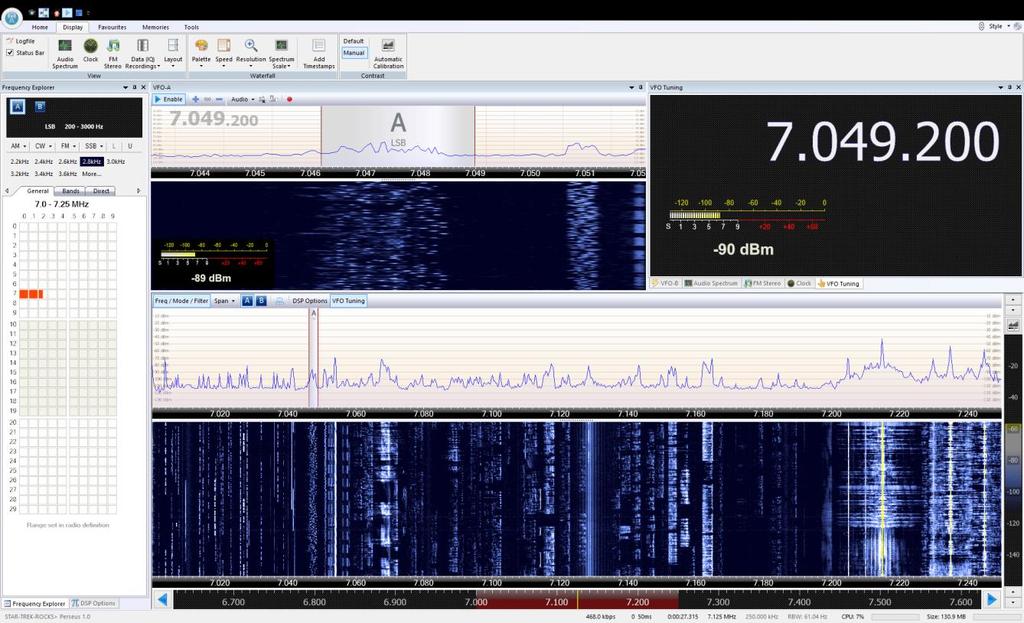Click the printer-like icon beside DSP Options
Viewport: 1024px width, 623px height.
(x=280, y=301)
